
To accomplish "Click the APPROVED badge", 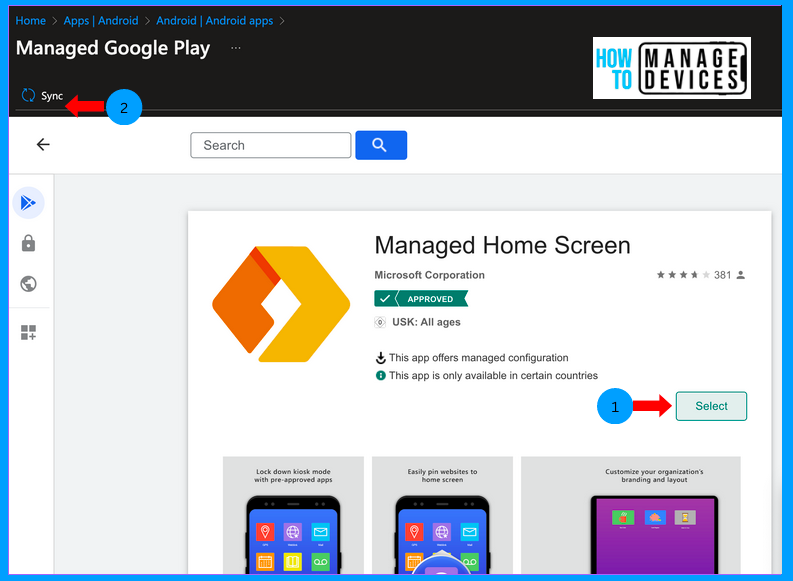I will click(x=421, y=298).
